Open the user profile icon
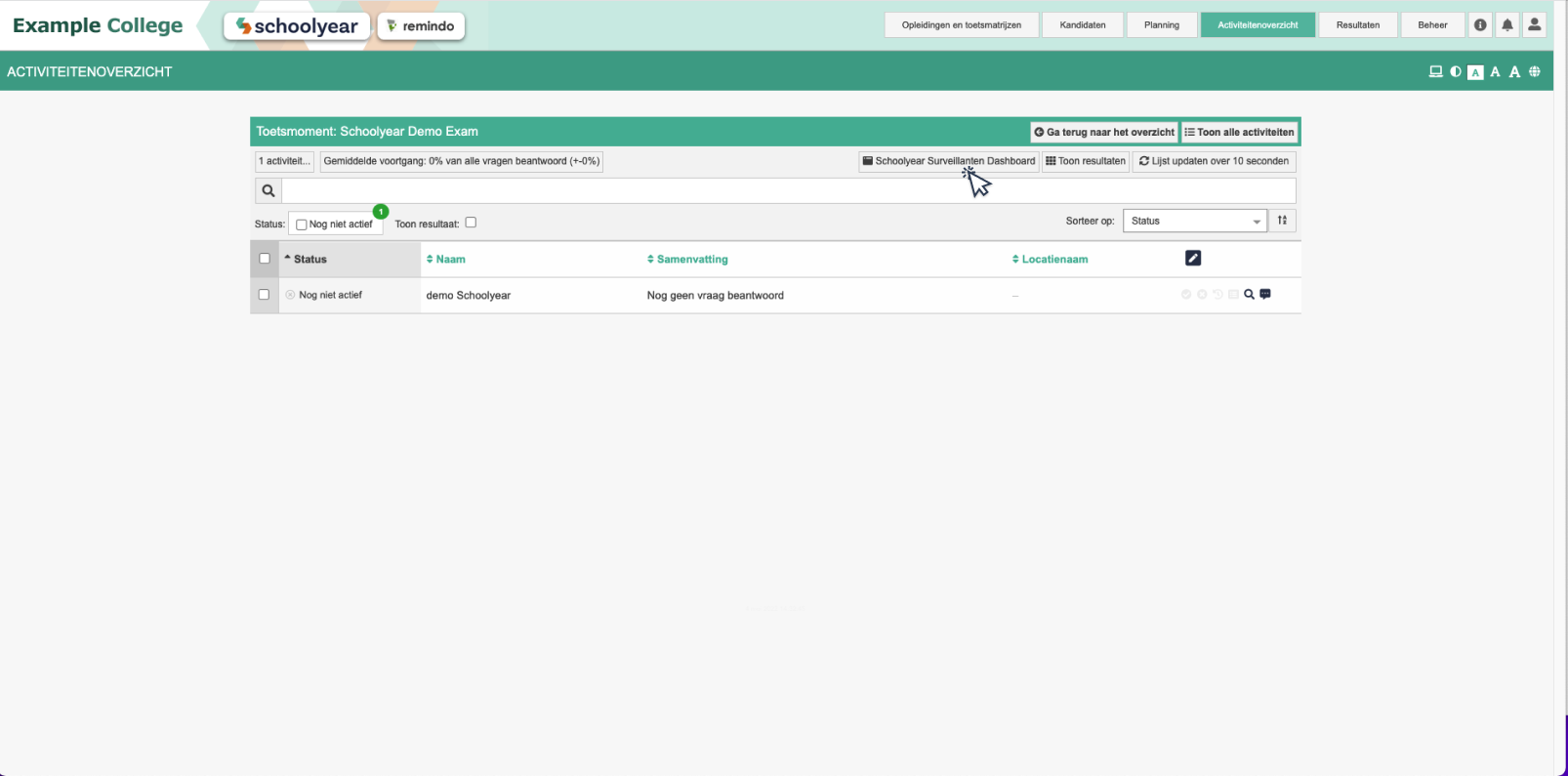 [x=1534, y=25]
